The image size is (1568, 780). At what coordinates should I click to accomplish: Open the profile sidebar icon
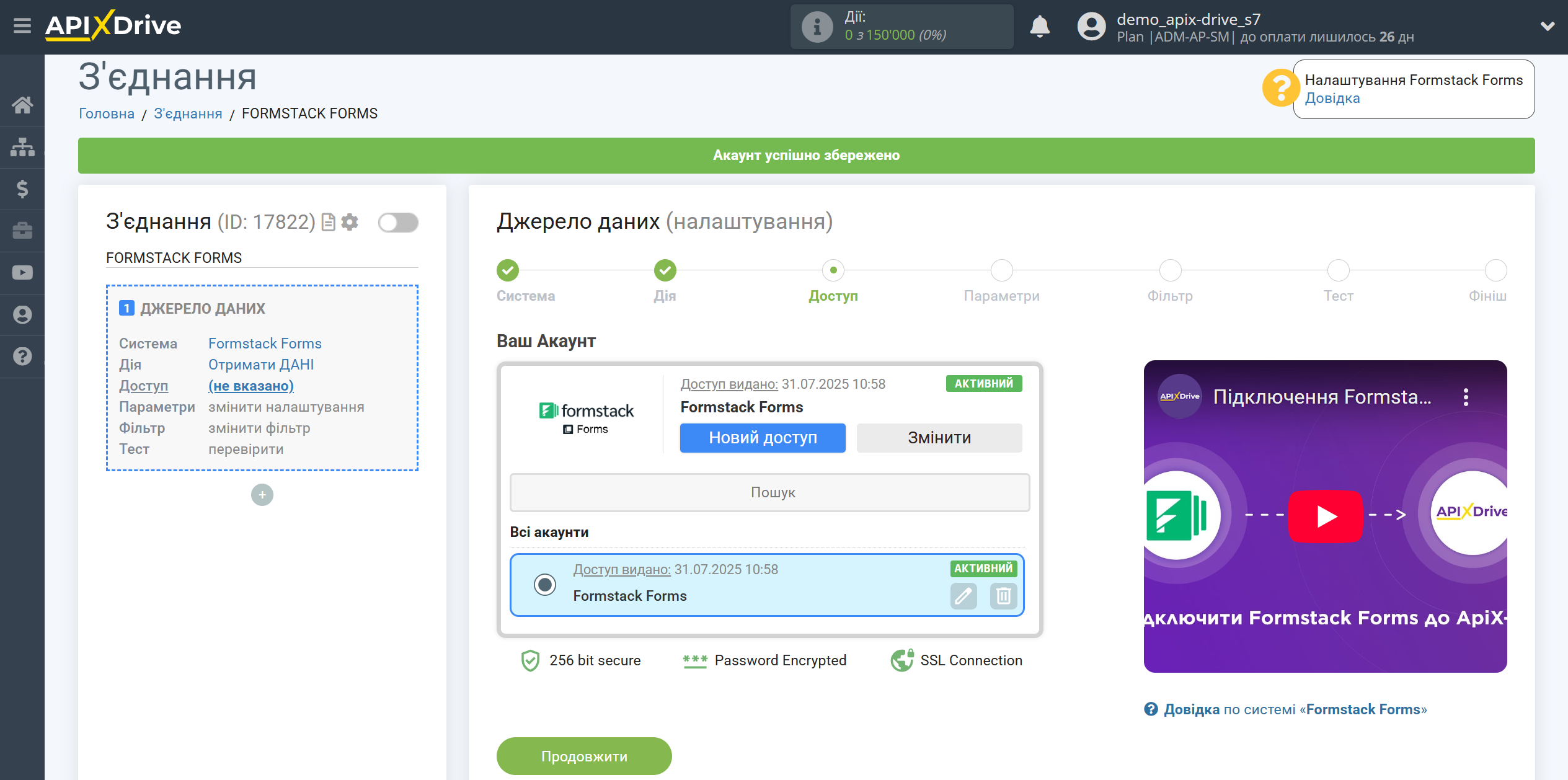coord(22,315)
